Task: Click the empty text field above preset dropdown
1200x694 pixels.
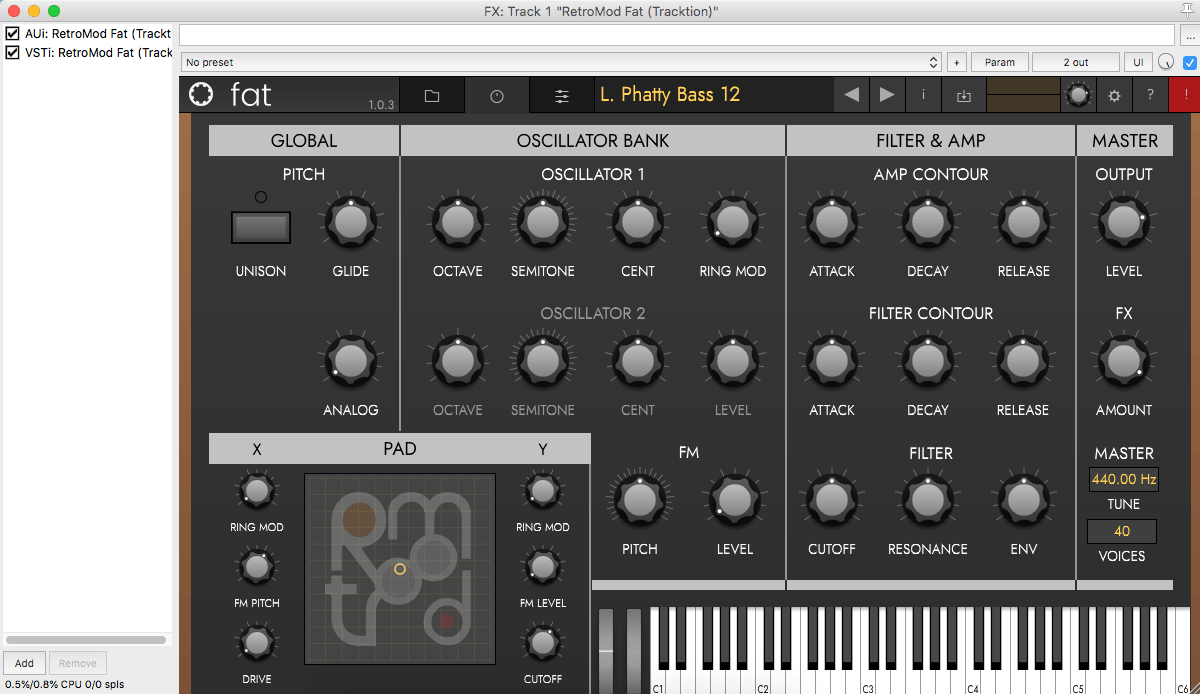Action: [x=678, y=35]
